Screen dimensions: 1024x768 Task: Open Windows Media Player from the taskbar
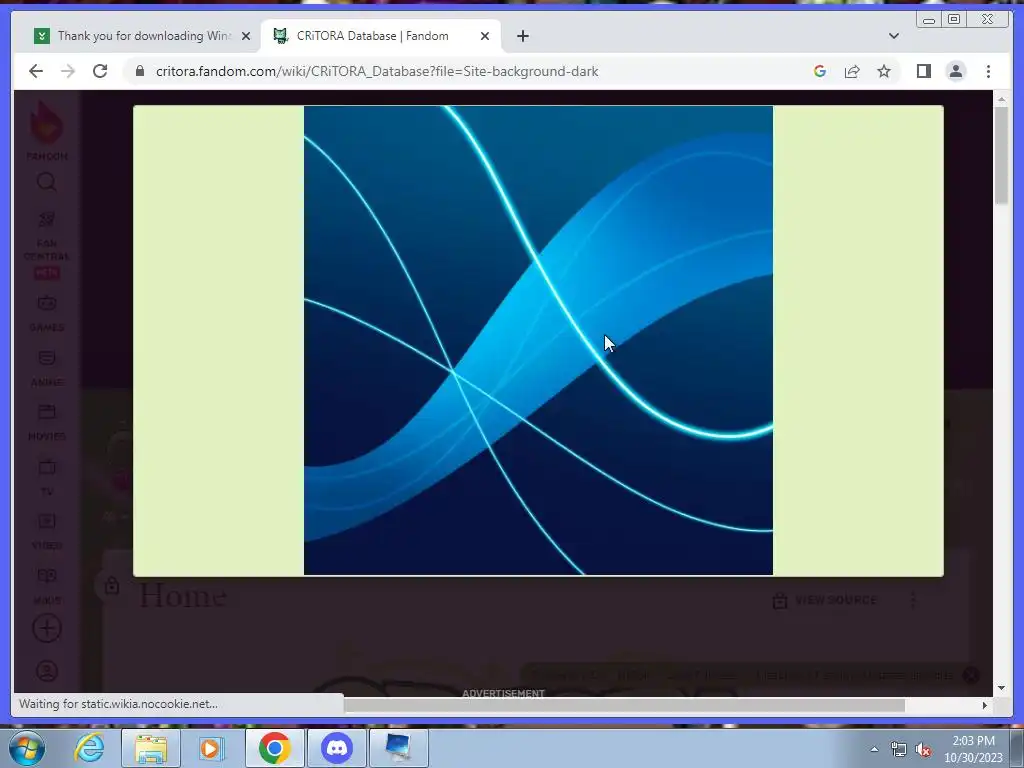211,748
